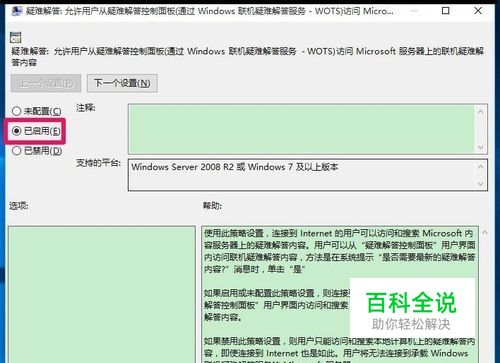The image size is (500, 363).
Task: Click the greyed 上一个设置(P) button
Action: coord(46,83)
